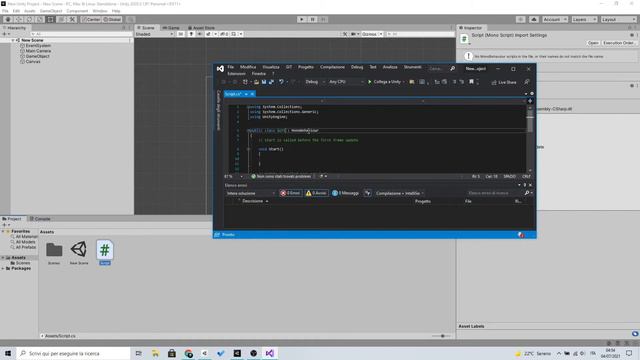Select the Unity Transform tool

click(61, 19)
